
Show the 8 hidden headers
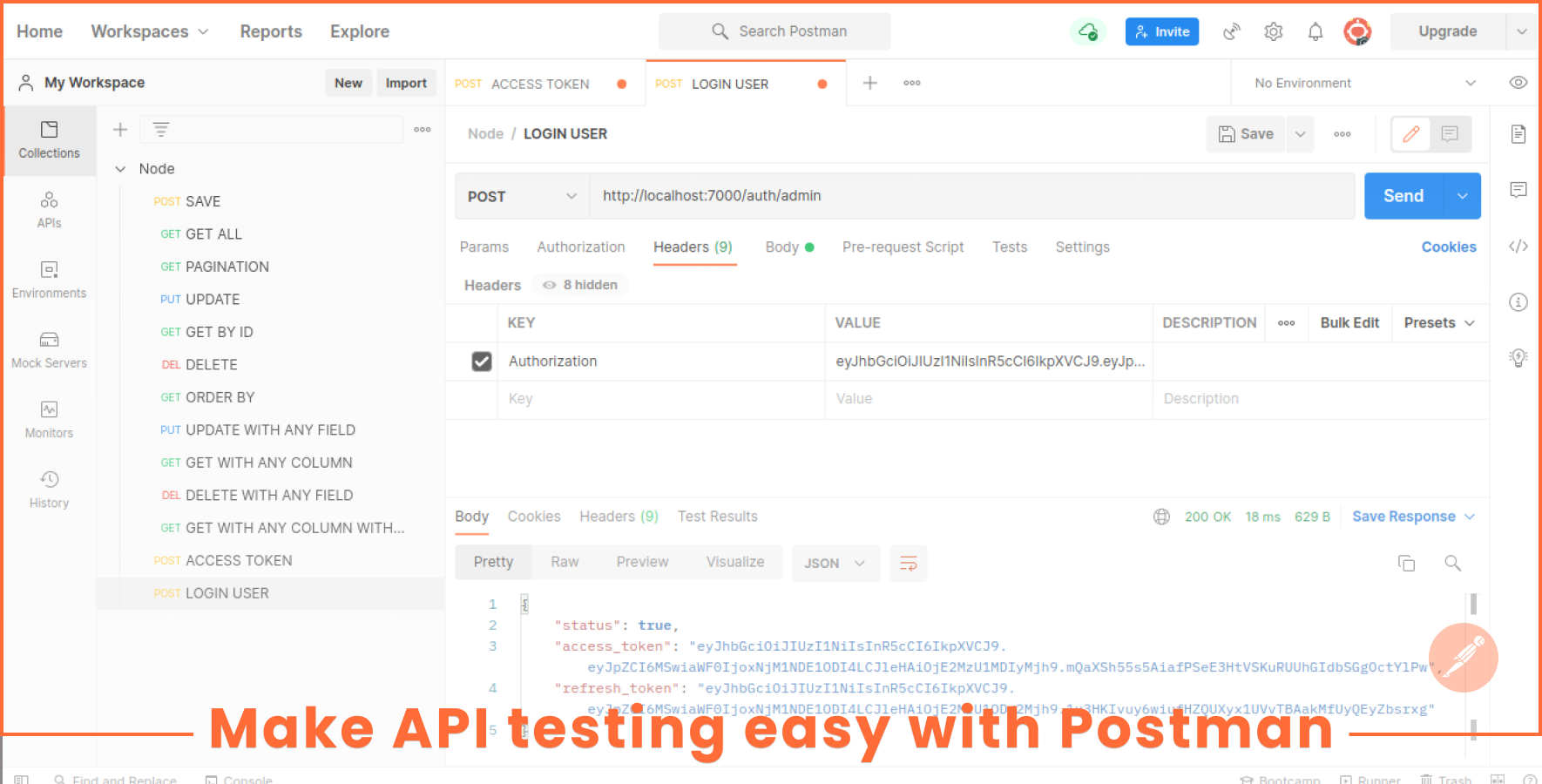[x=580, y=284]
